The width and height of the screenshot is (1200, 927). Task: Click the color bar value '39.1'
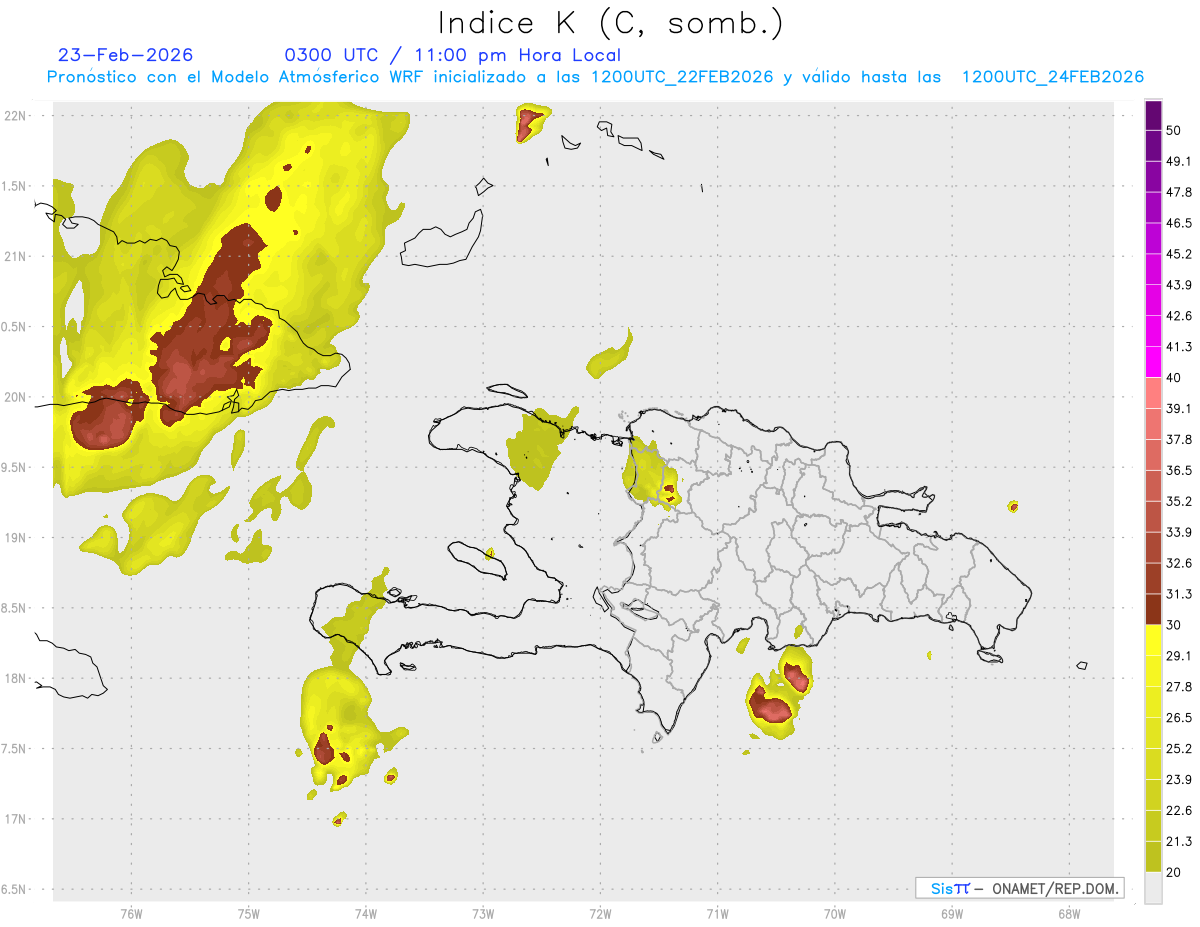click(1179, 409)
